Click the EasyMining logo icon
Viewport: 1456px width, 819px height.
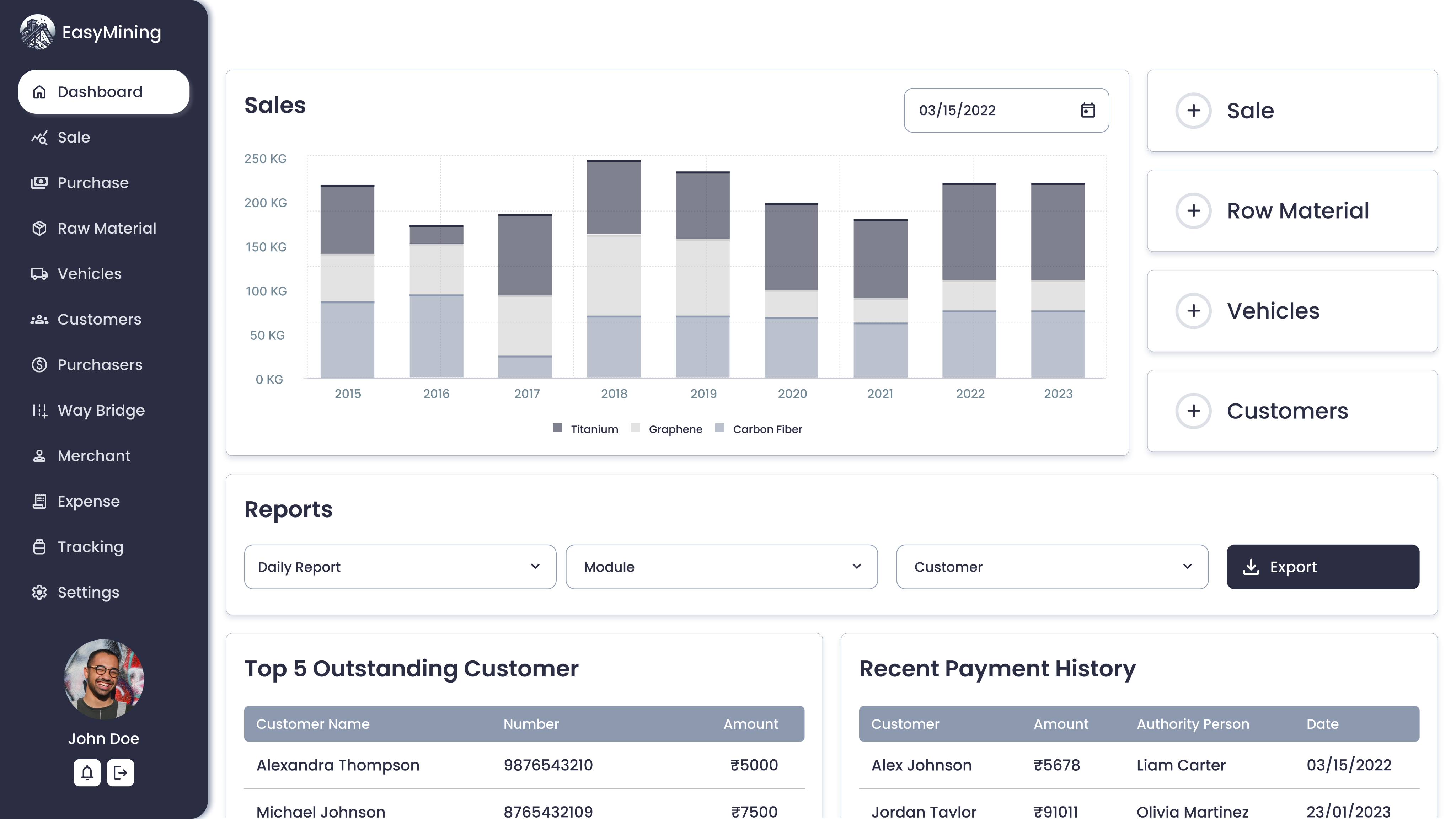pyautogui.click(x=37, y=32)
